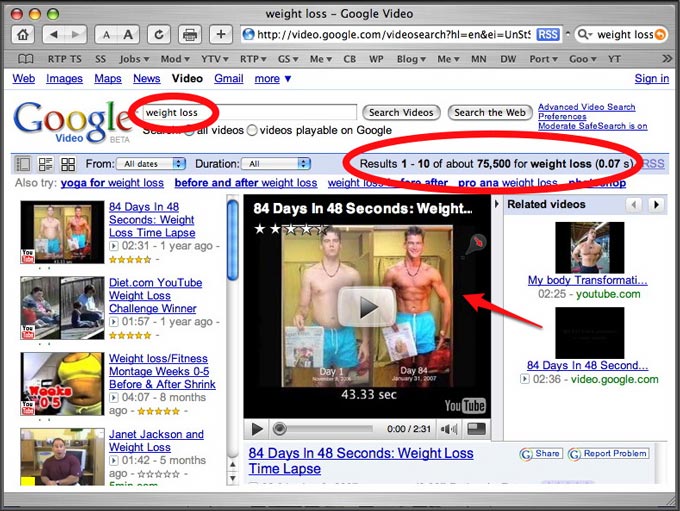
Task: Open the YTV bookmark folder
Action: (x=214, y=59)
